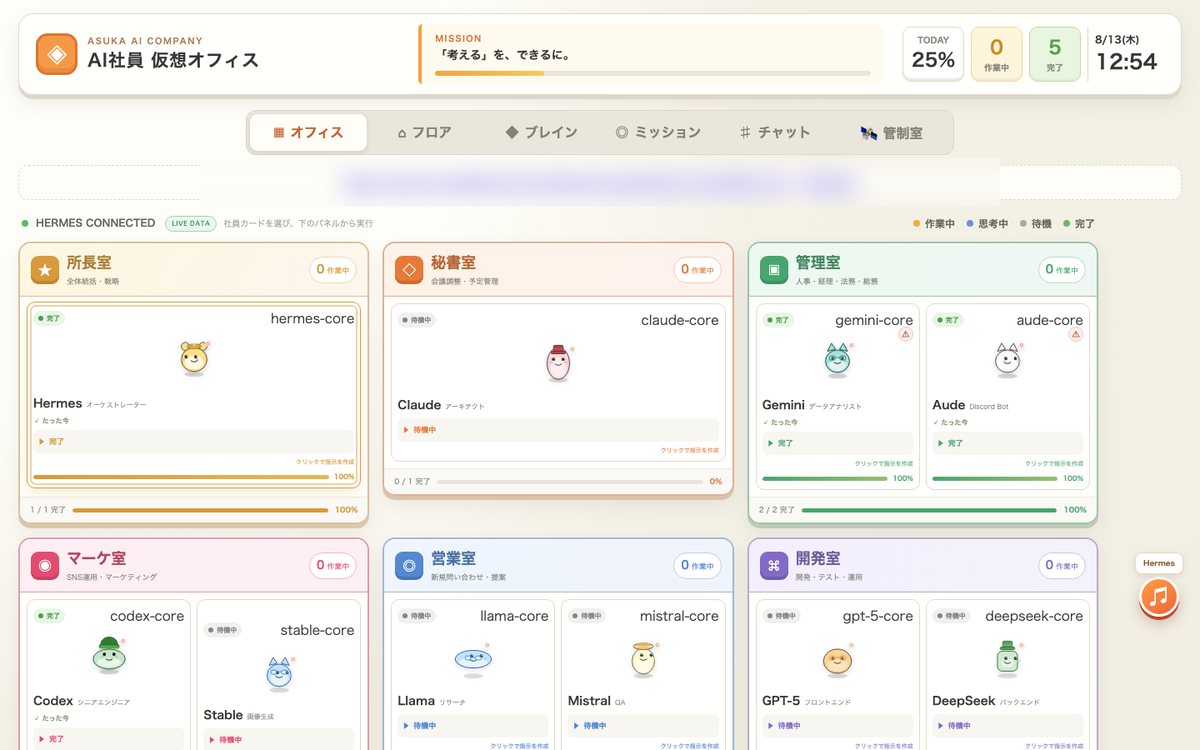Expand the 待機中 row on Claude card

coord(558,430)
